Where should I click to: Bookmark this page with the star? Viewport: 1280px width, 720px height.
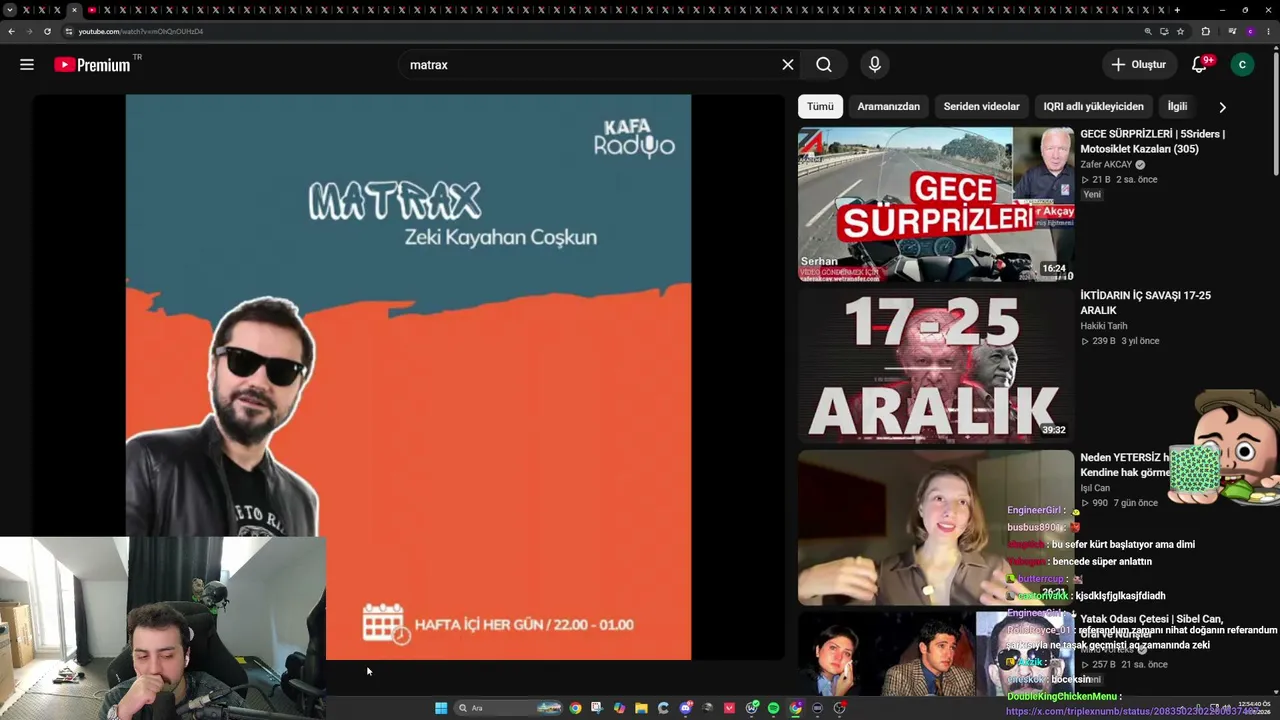pyautogui.click(x=1180, y=31)
